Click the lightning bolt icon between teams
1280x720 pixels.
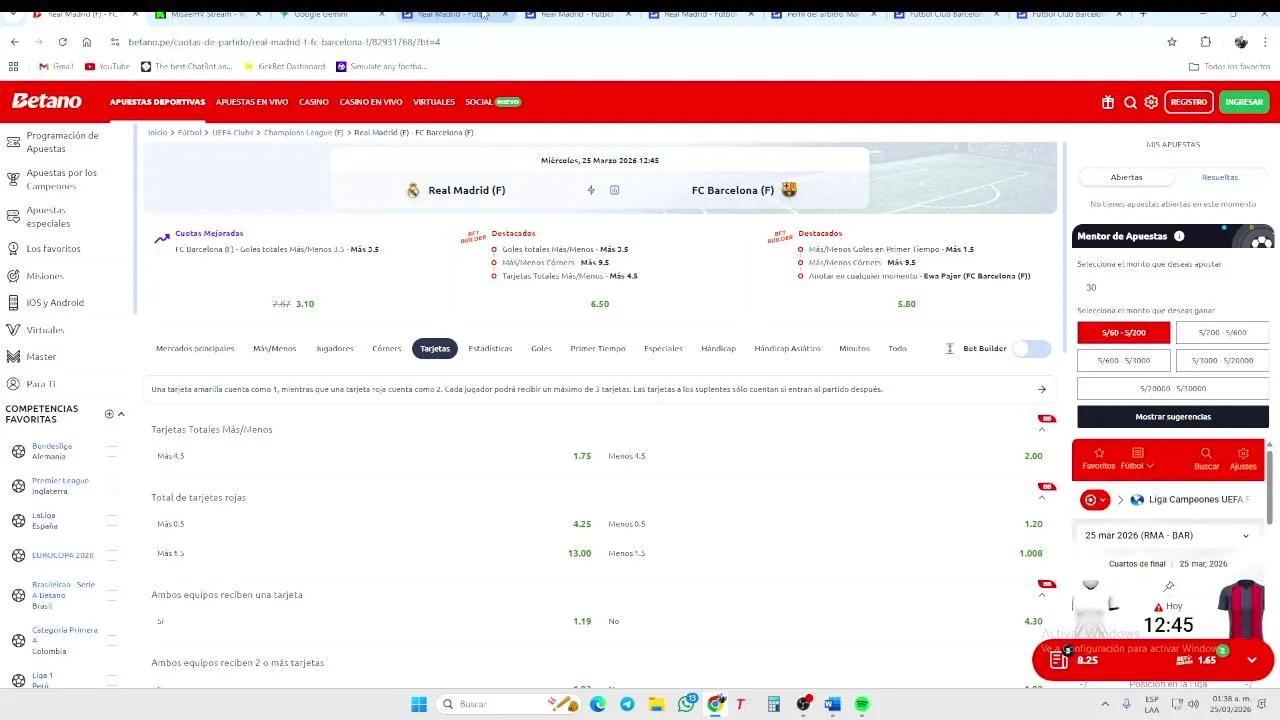point(591,190)
